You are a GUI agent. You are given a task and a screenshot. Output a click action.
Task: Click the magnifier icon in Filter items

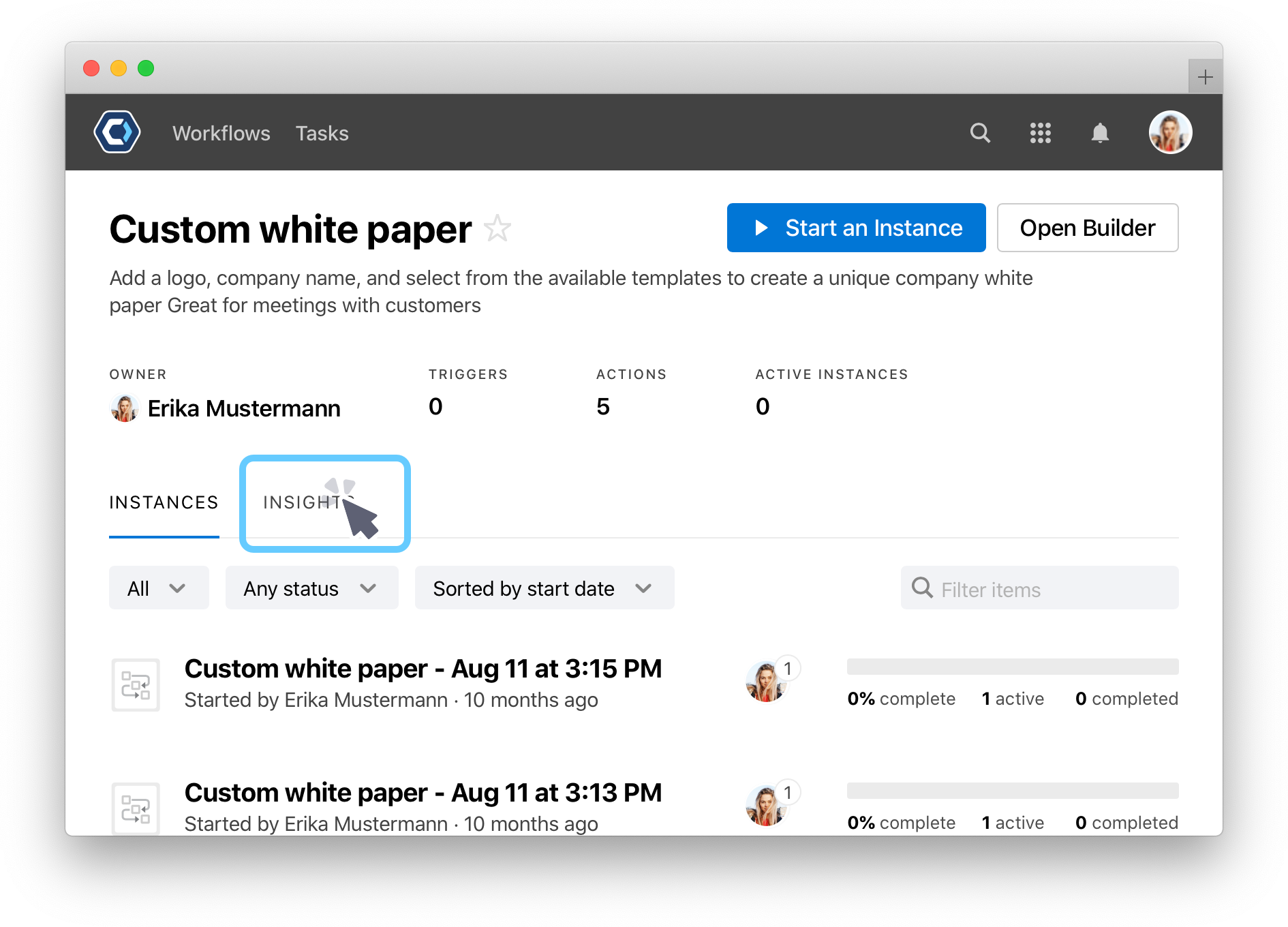[x=922, y=588]
